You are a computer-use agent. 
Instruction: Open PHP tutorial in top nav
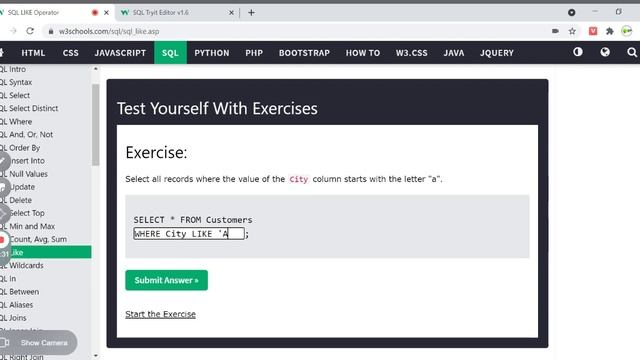pos(254,53)
